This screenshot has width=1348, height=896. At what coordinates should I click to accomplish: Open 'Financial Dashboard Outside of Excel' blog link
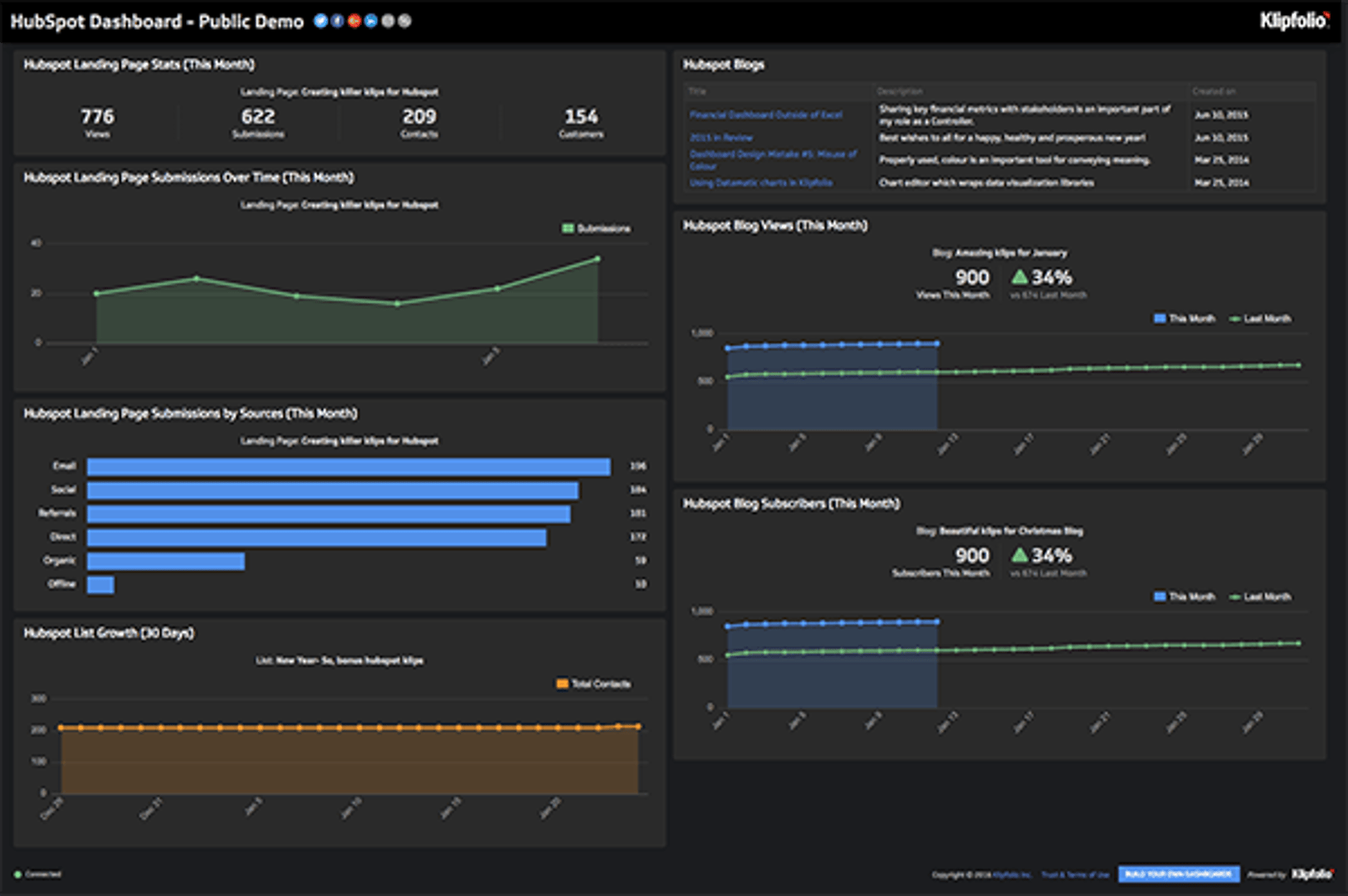coord(765,115)
